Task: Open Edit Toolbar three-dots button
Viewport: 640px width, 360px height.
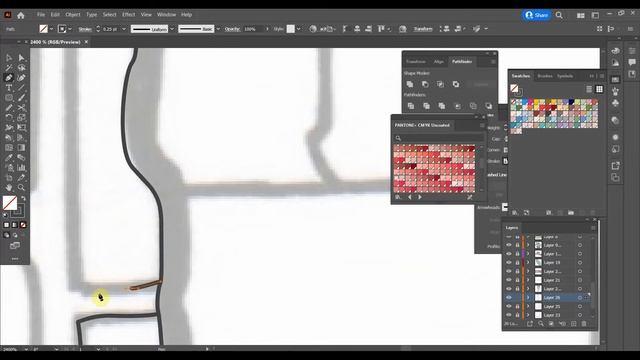Action: point(15,259)
